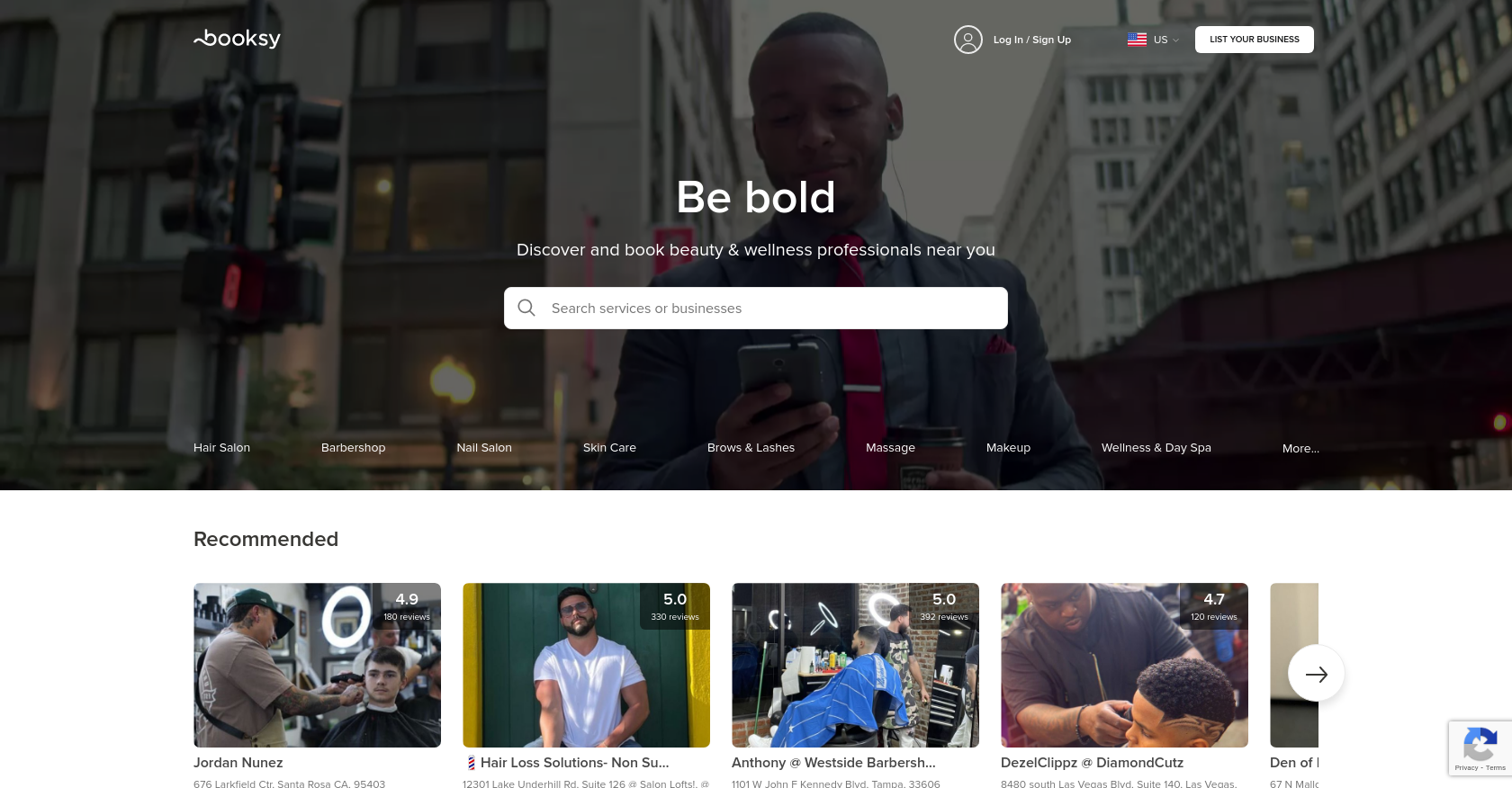
Task: Click the magnifying glass search icon
Action: coord(526,308)
